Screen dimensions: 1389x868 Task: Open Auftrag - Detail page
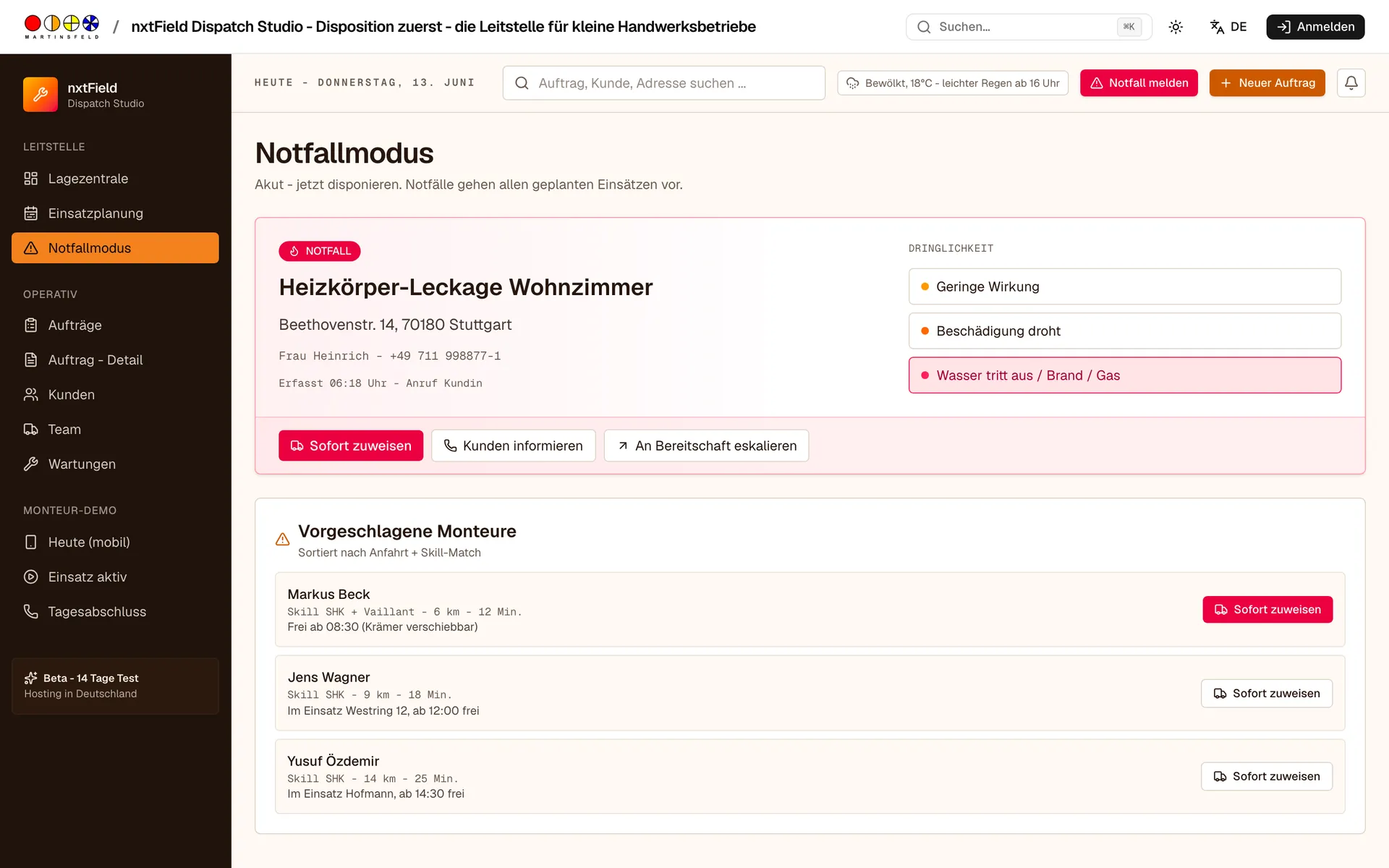[115, 360]
